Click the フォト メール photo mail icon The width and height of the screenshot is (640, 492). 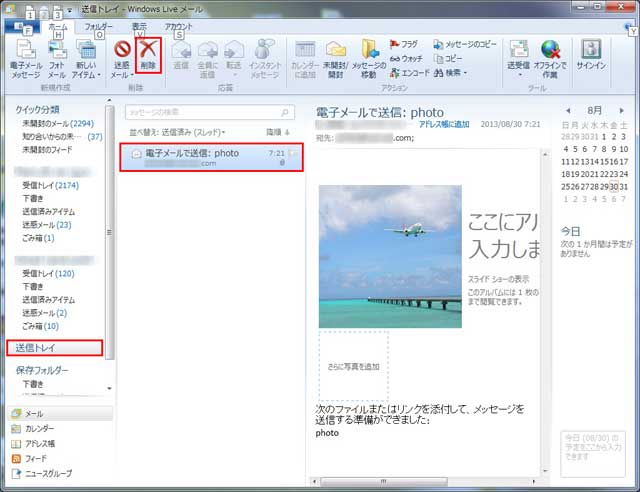coord(58,58)
